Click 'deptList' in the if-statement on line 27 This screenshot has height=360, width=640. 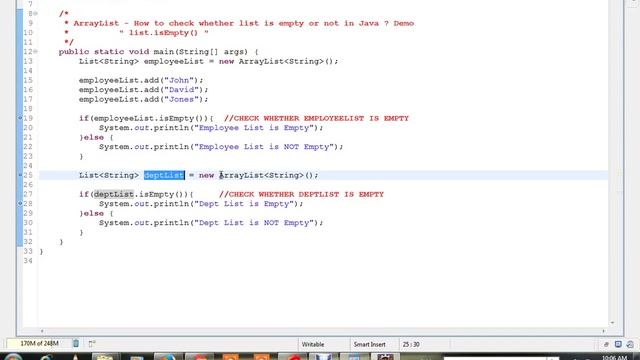coord(114,194)
